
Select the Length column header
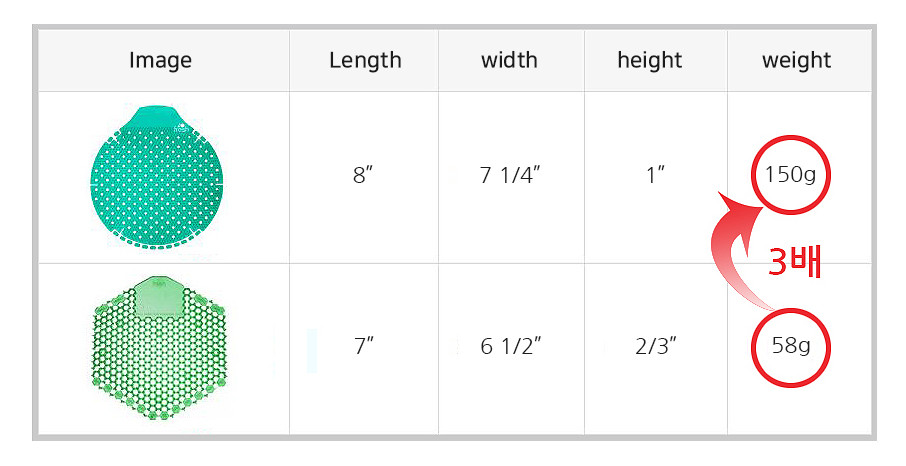pos(365,60)
